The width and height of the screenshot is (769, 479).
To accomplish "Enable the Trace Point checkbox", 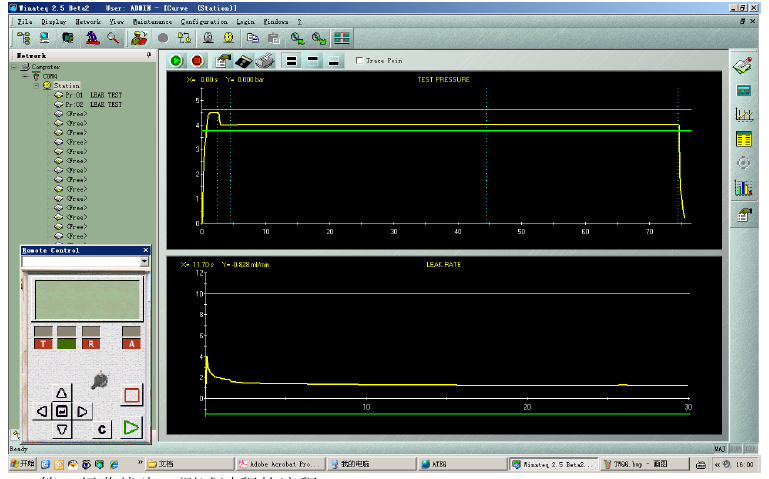I will pos(360,61).
